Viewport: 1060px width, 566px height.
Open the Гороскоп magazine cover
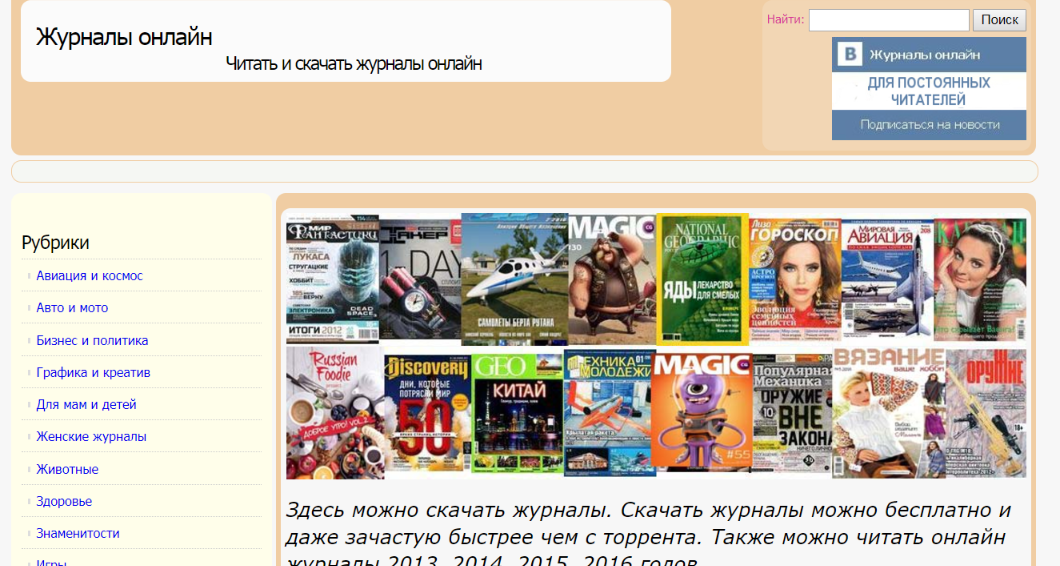[x=795, y=279]
